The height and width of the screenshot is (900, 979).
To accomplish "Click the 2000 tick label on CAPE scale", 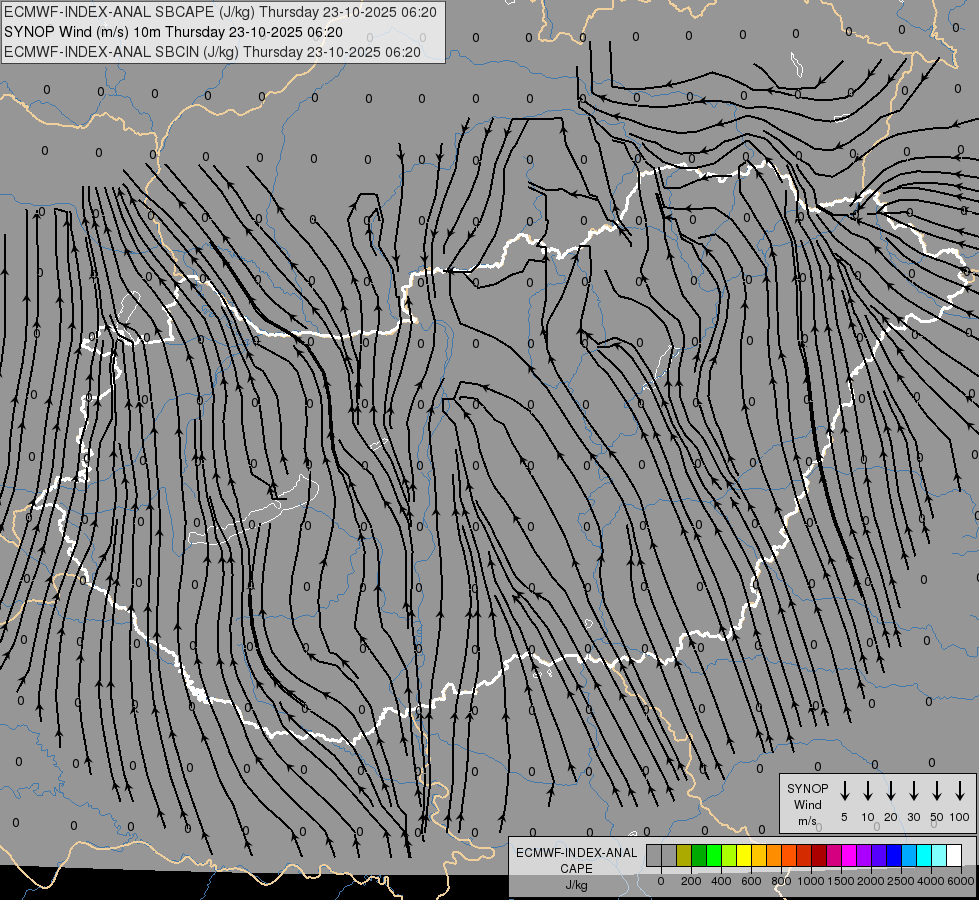I will (x=871, y=881).
